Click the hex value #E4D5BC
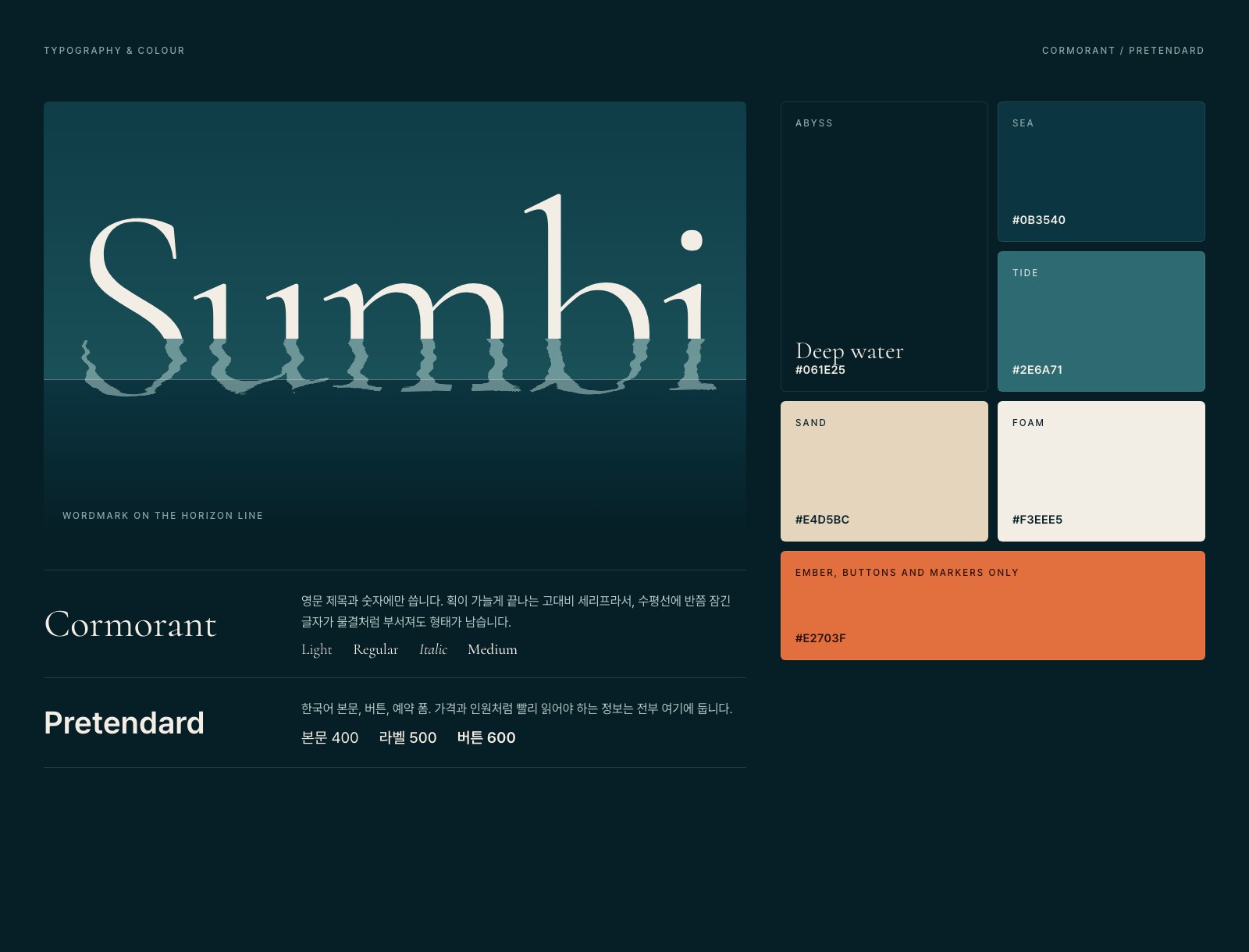This screenshot has height=952, width=1249. (x=822, y=520)
